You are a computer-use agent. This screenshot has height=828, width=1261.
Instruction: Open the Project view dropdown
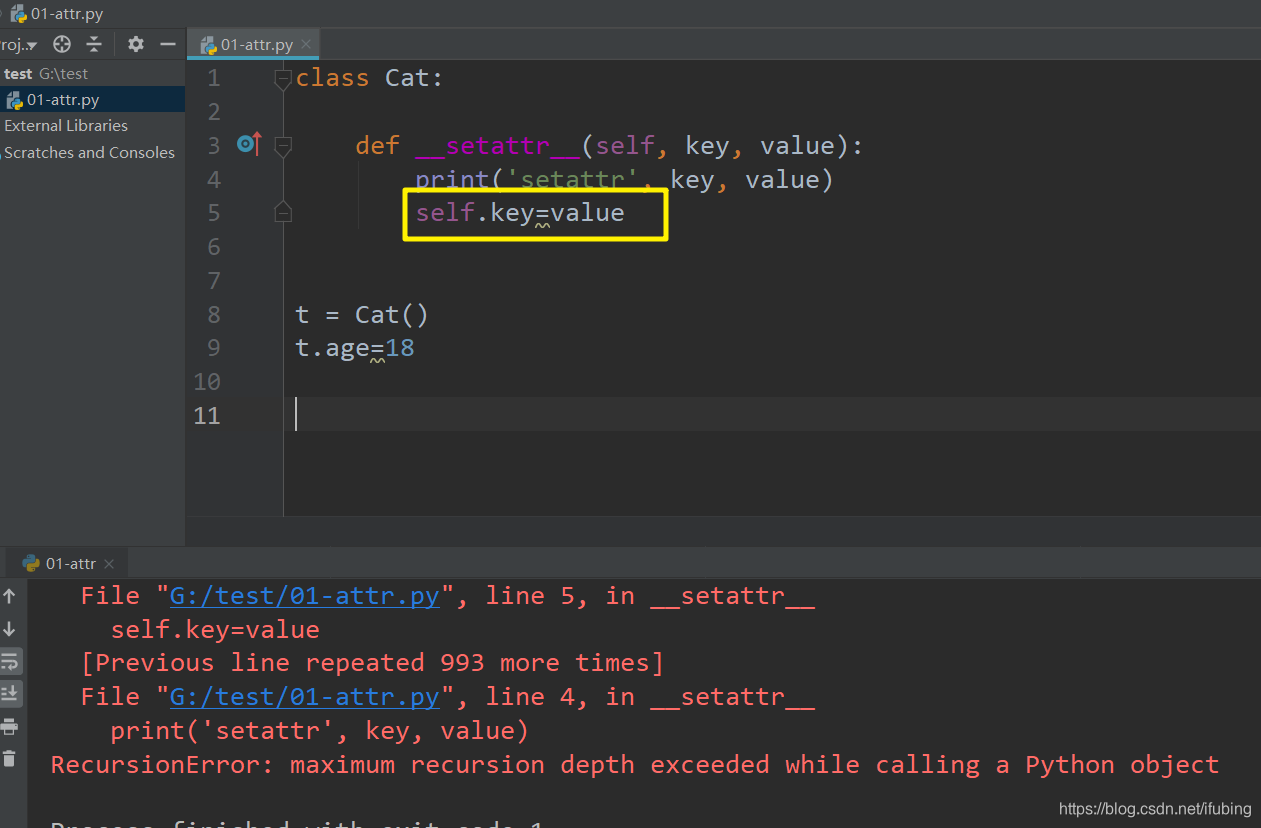(19, 45)
